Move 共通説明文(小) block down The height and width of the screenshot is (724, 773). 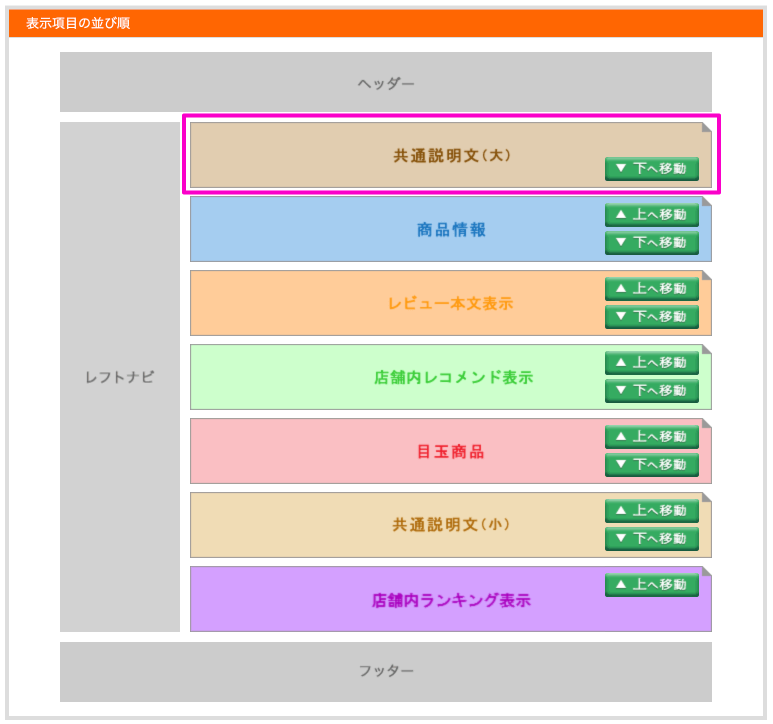651,539
